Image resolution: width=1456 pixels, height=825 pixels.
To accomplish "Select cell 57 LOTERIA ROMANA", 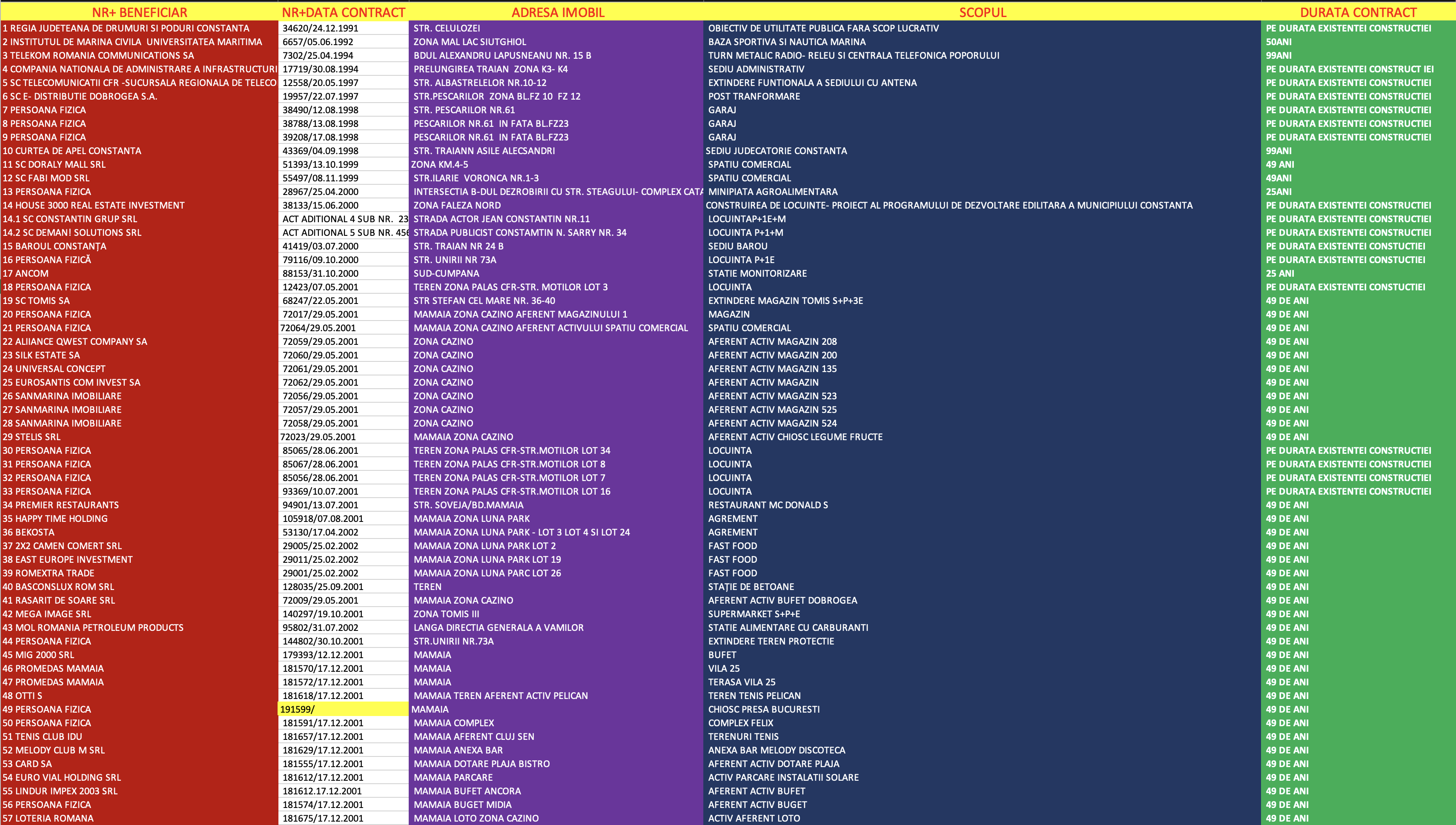I will tap(48, 818).
